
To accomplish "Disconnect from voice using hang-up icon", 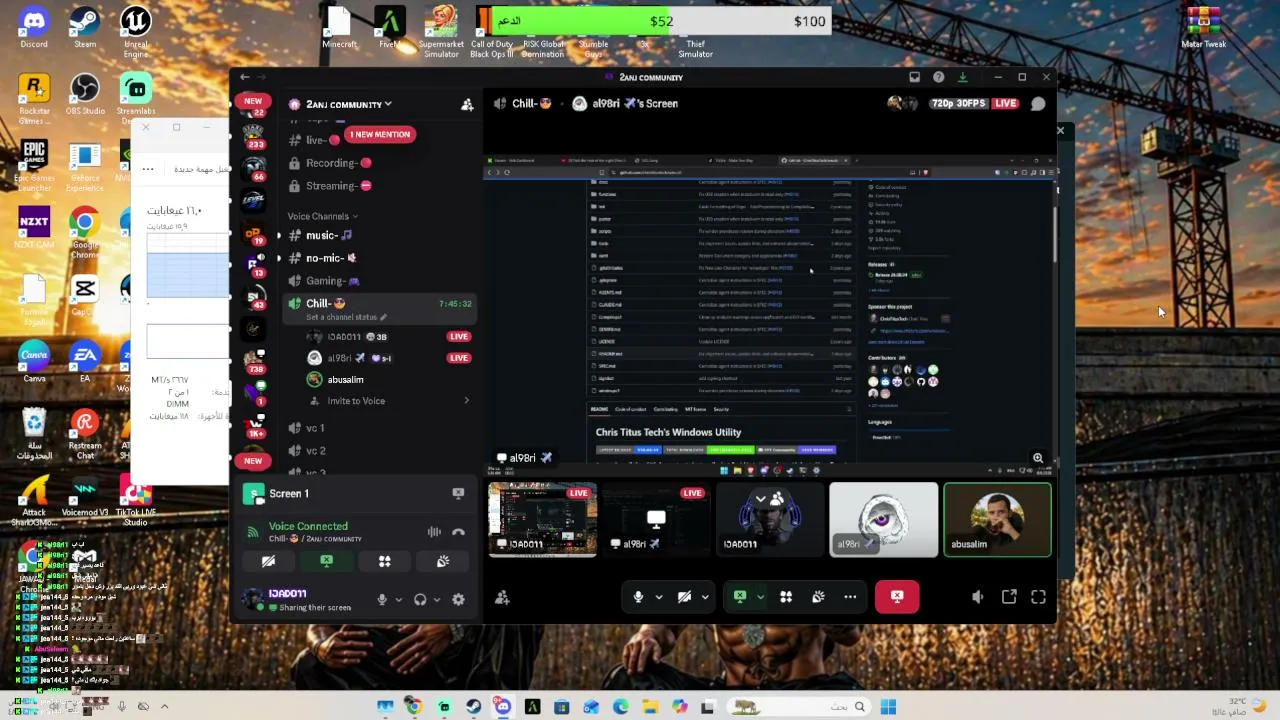I will tap(458, 532).
